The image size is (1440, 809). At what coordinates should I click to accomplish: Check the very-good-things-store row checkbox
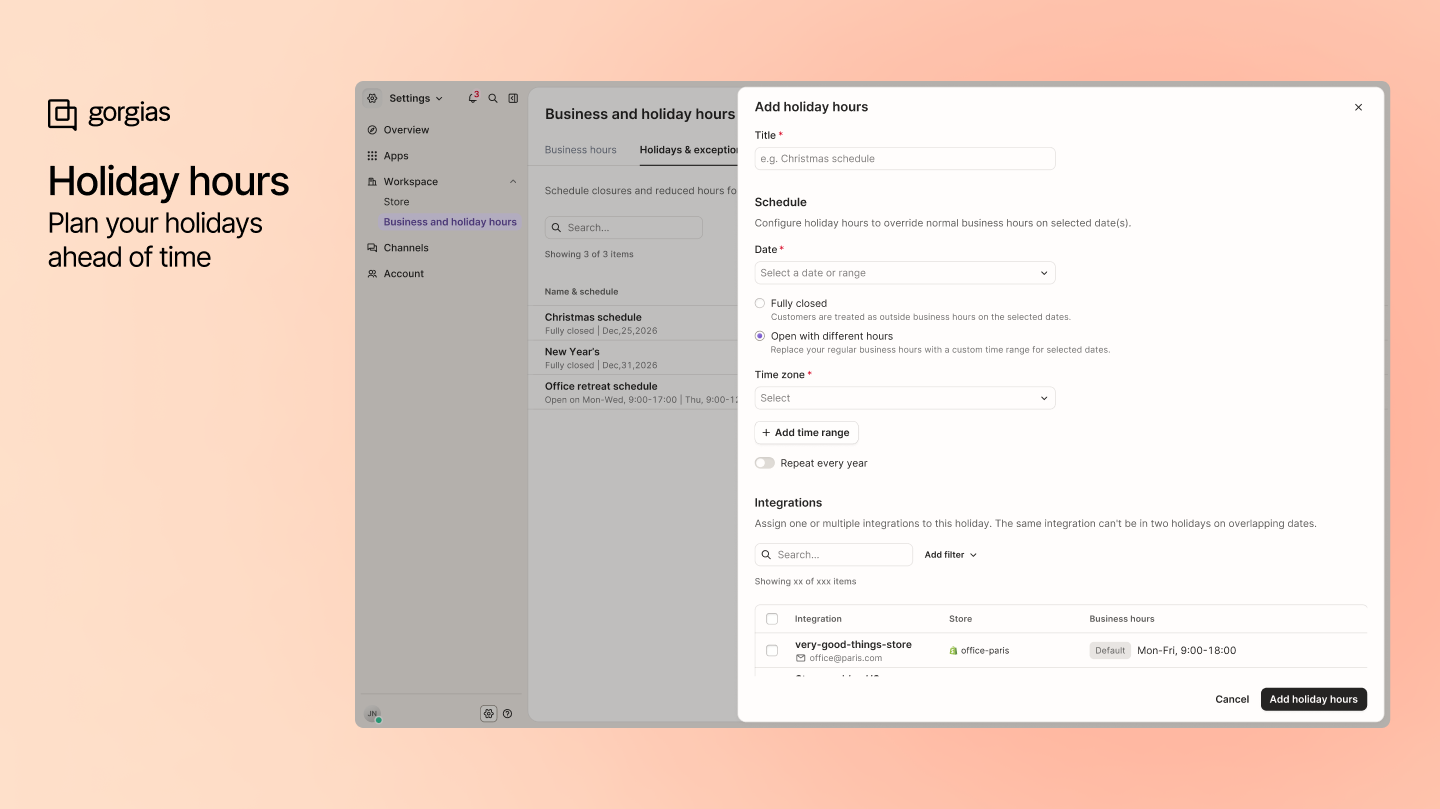pyautogui.click(x=772, y=651)
